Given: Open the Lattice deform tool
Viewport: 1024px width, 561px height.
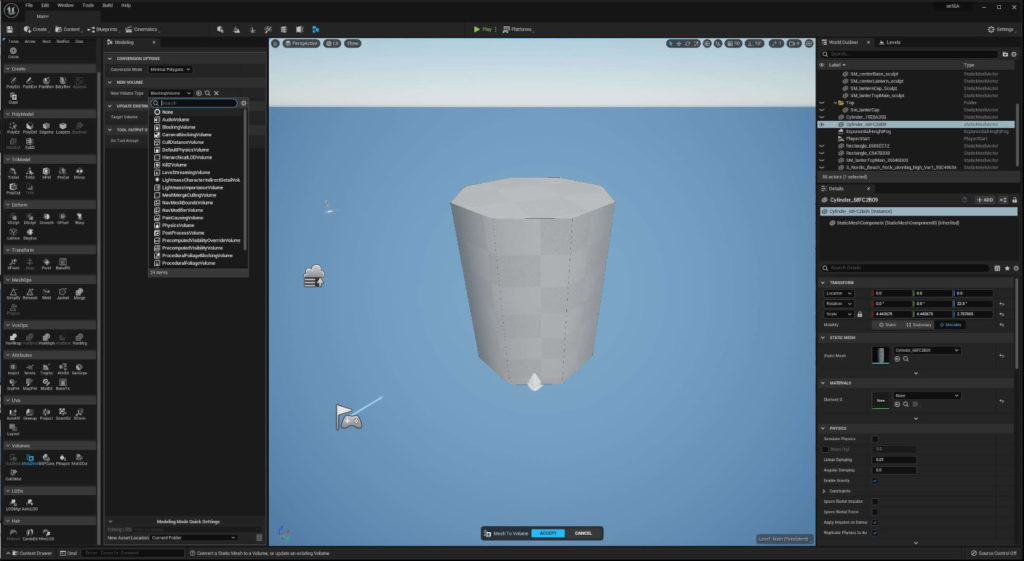Looking at the screenshot, I should (13, 234).
